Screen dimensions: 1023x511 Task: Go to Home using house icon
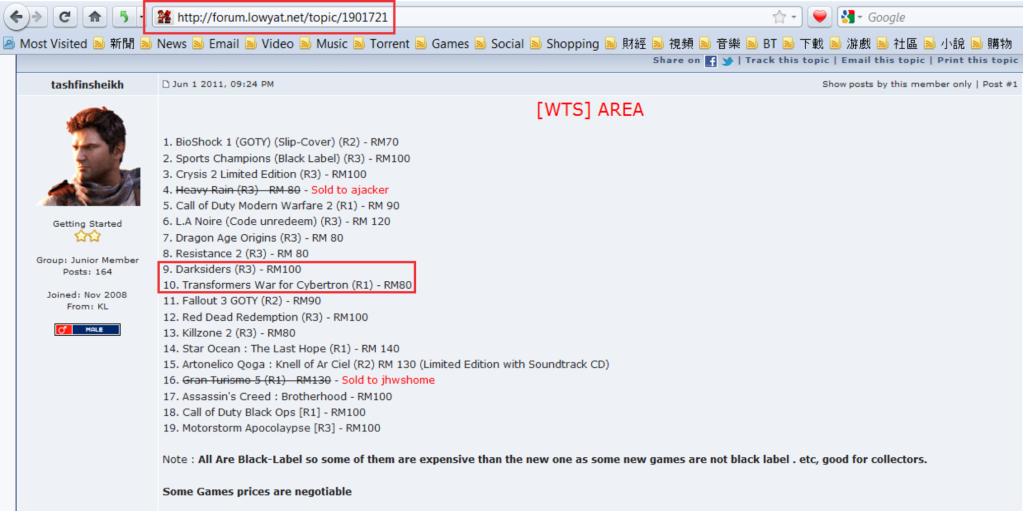click(x=94, y=17)
